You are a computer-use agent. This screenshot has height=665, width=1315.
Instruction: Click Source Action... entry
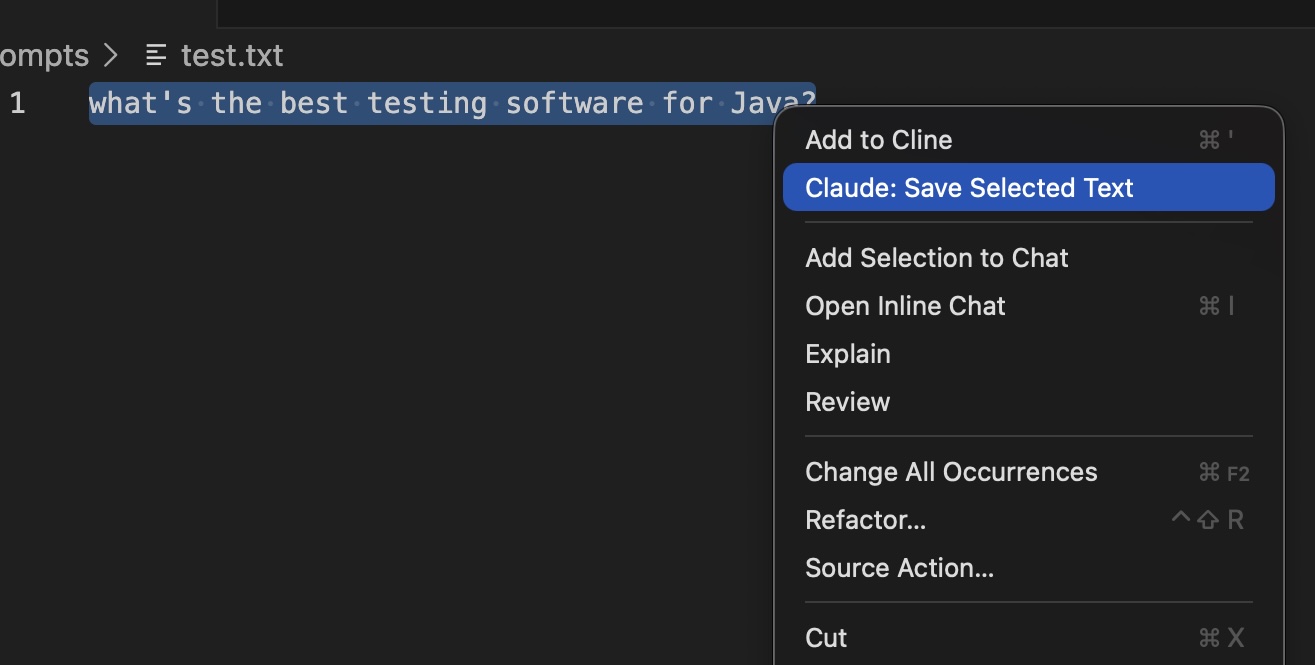tap(899, 567)
